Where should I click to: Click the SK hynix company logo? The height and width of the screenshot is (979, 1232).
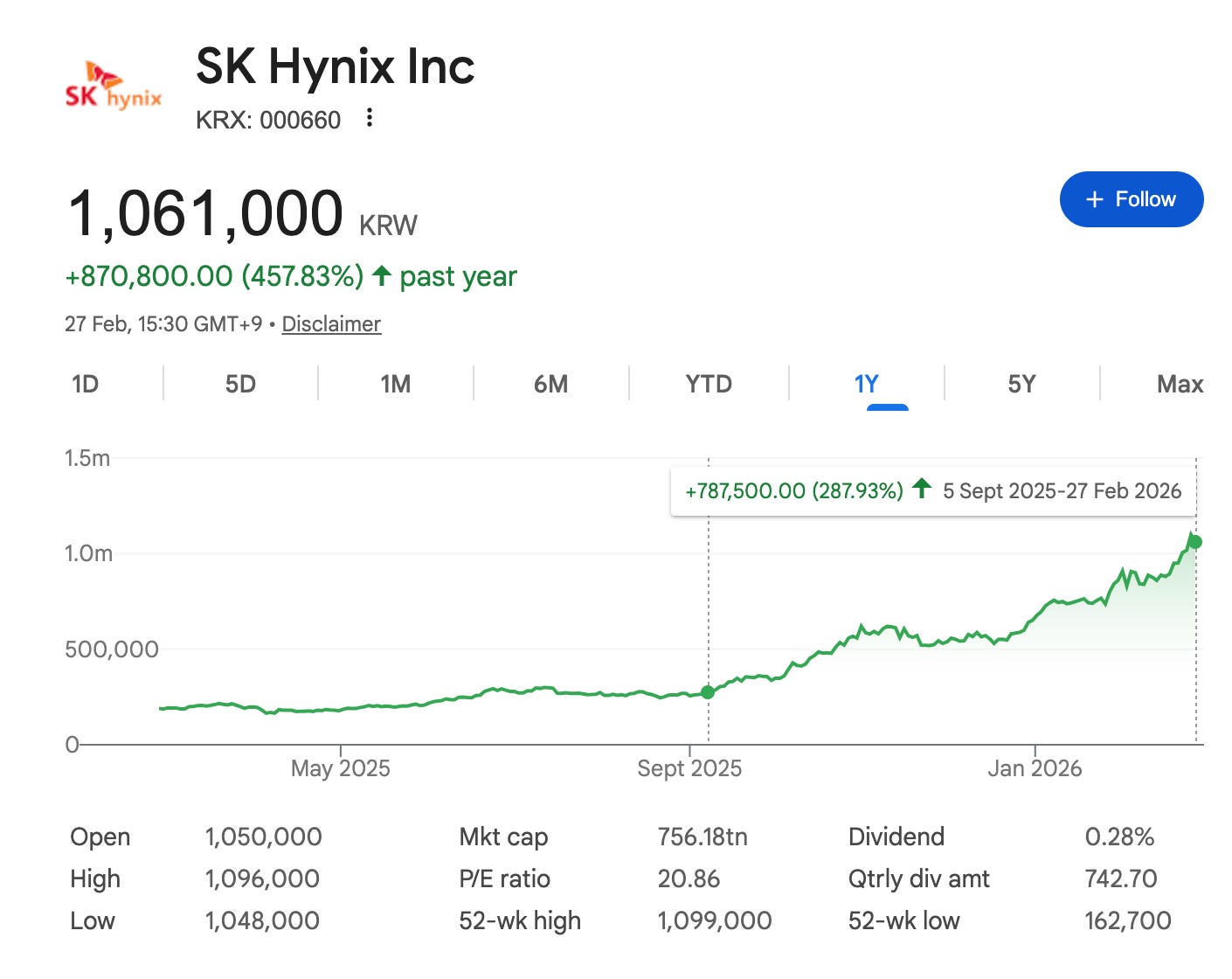[x=114, y=86]
